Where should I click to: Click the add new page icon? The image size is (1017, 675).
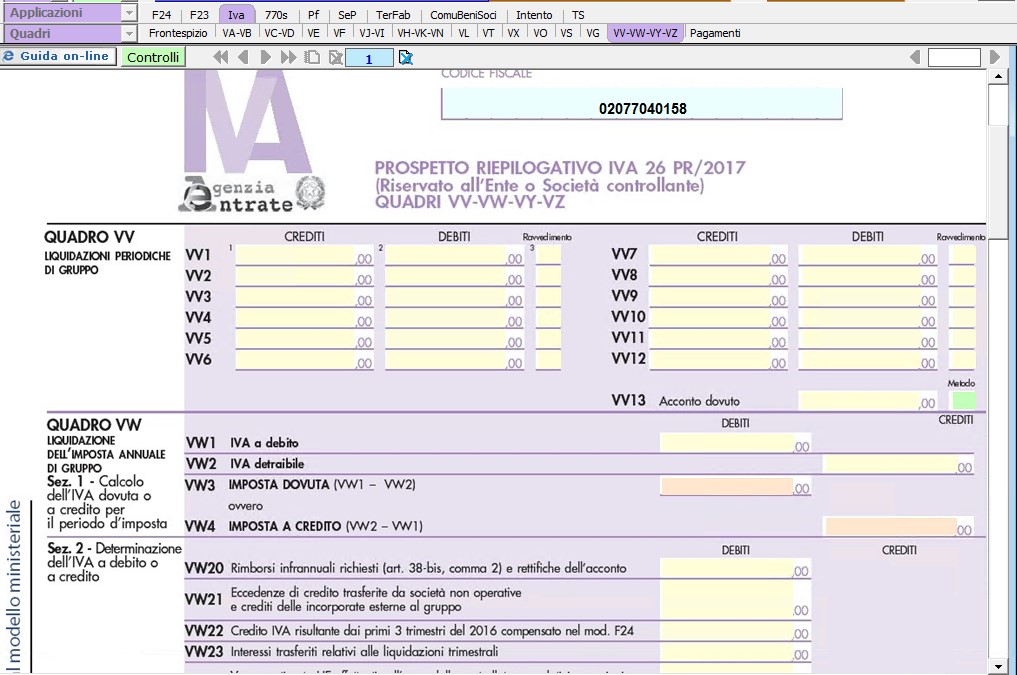click(312, 58)
